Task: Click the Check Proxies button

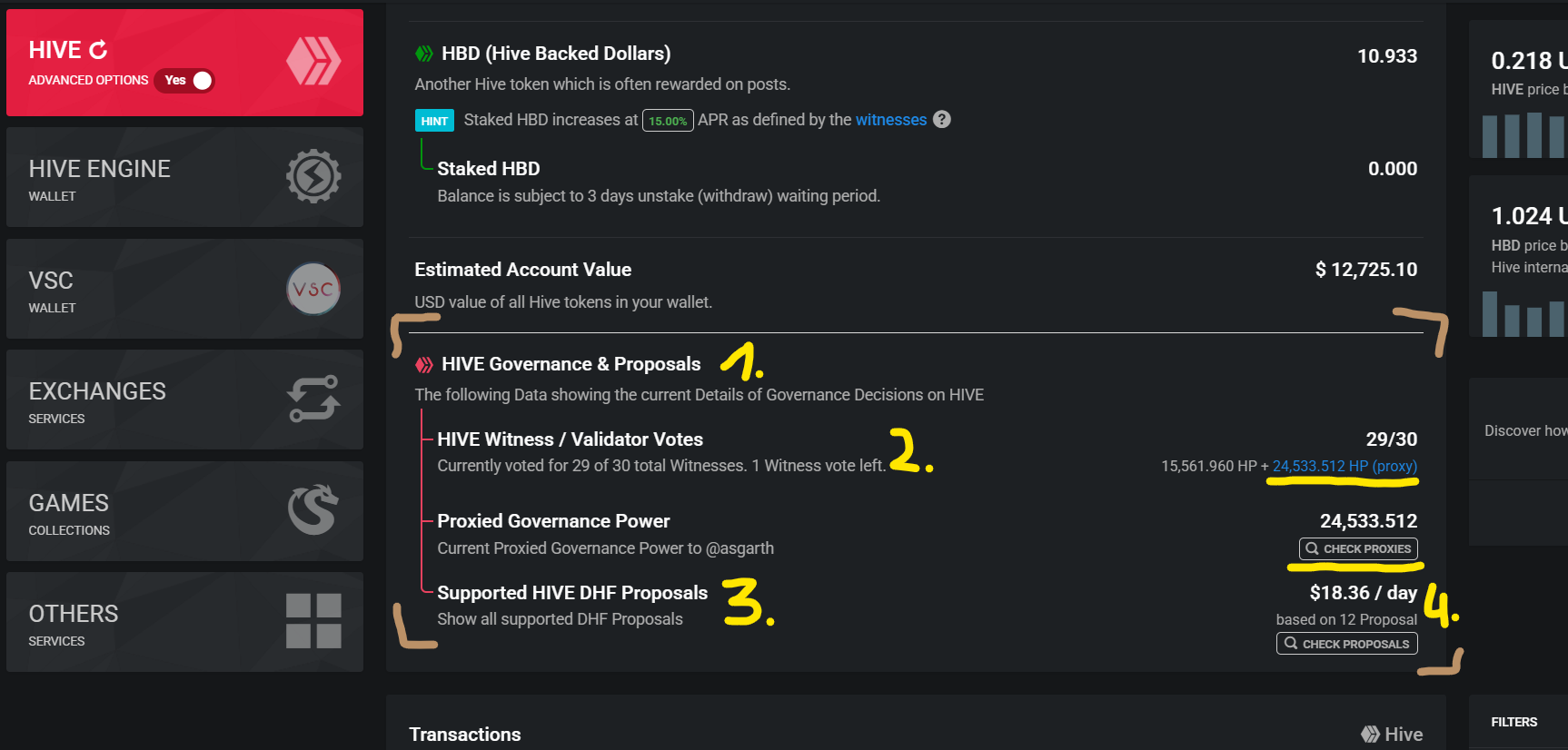Action: click(1358, 548)
